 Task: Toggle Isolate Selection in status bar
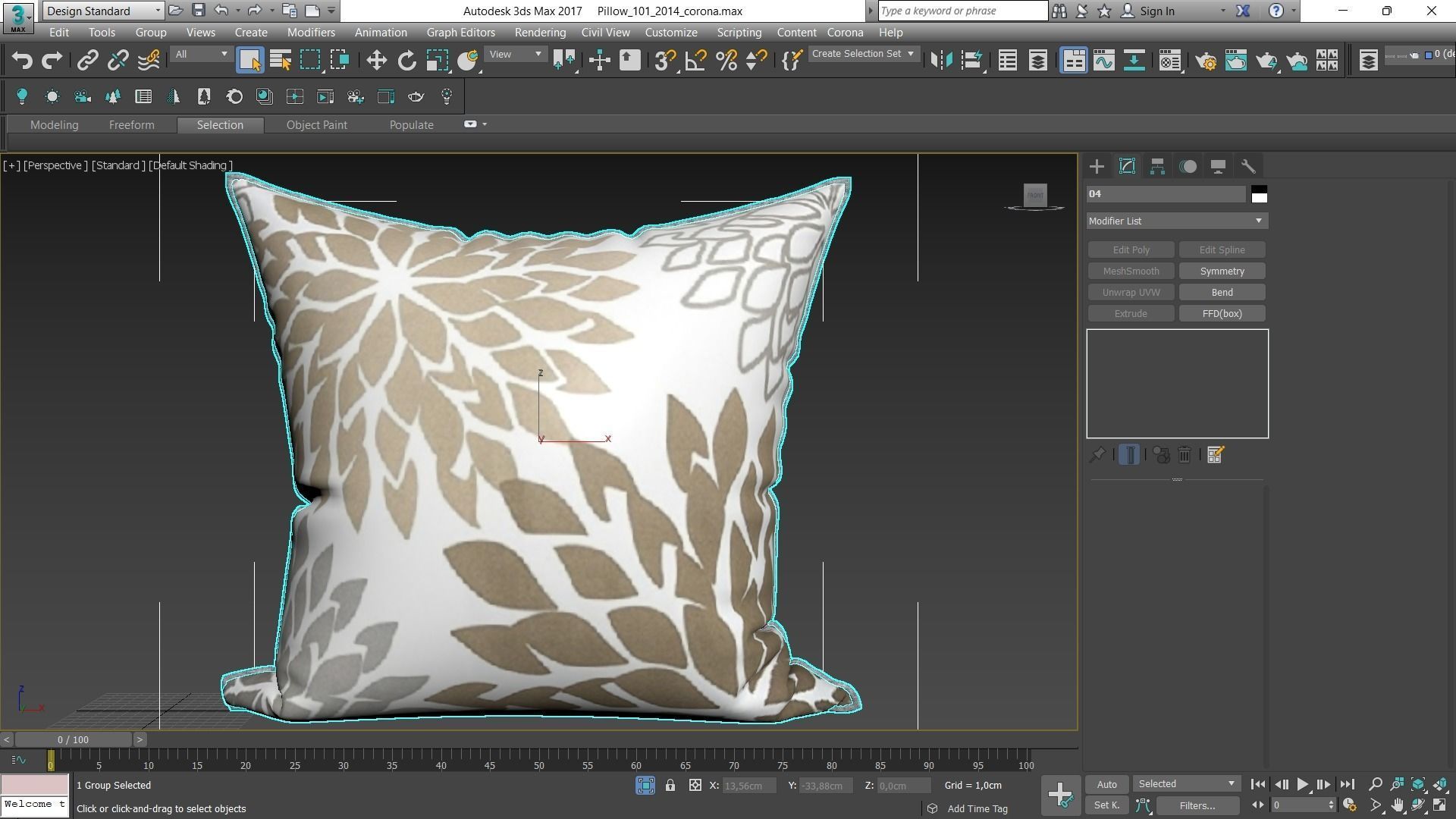[645, 786]
